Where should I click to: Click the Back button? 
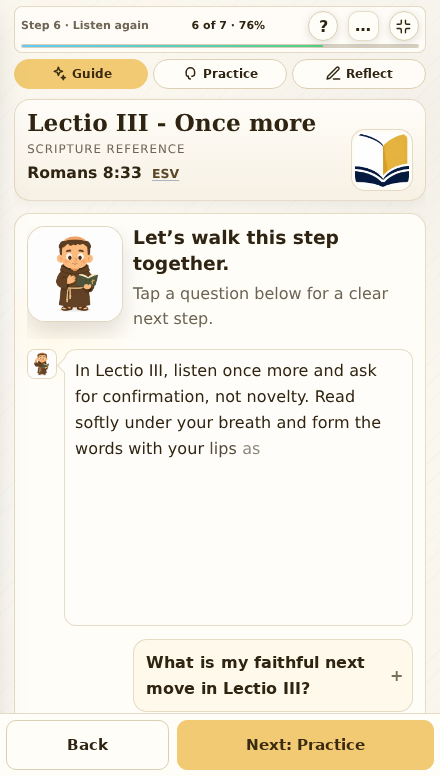coord(88,745)
